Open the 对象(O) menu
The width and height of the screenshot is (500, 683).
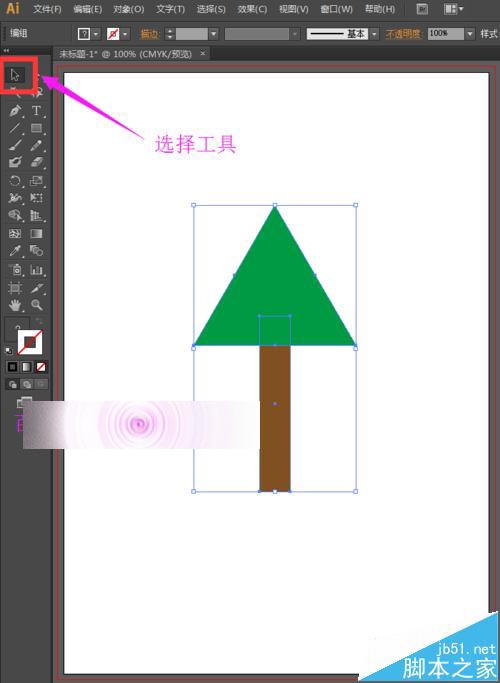coord(128,9)
